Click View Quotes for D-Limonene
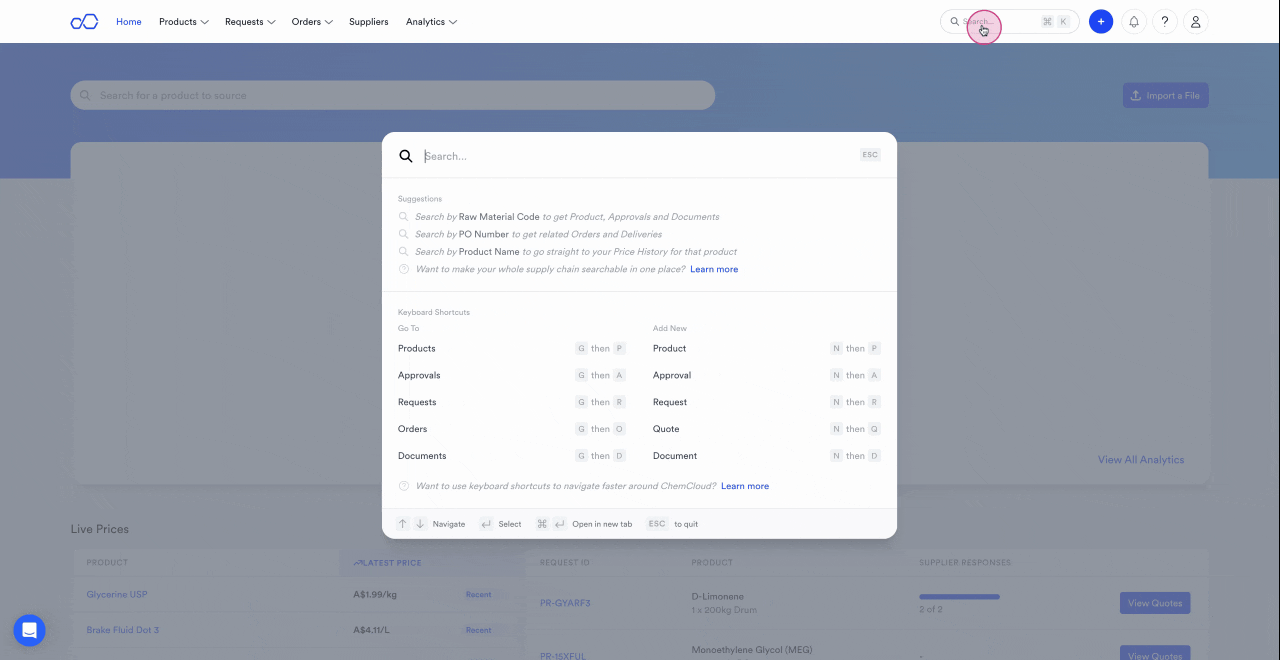Image resolution: width=1280 pixels, height=660 pixels. 1154,602
